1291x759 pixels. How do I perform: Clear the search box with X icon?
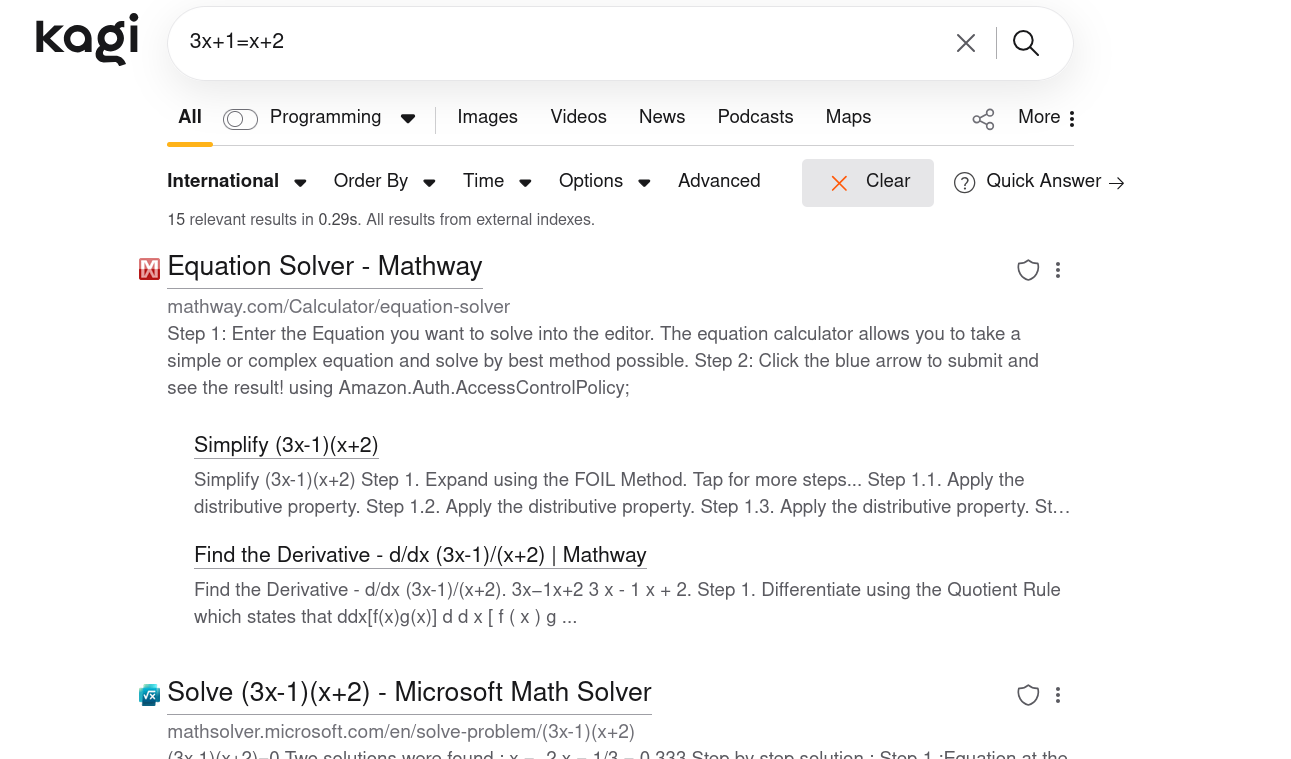pos(965,43)
